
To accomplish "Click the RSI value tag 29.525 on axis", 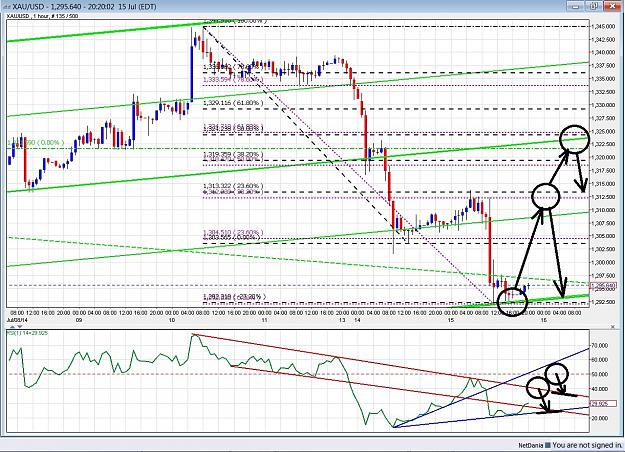I will pos(603,403).
